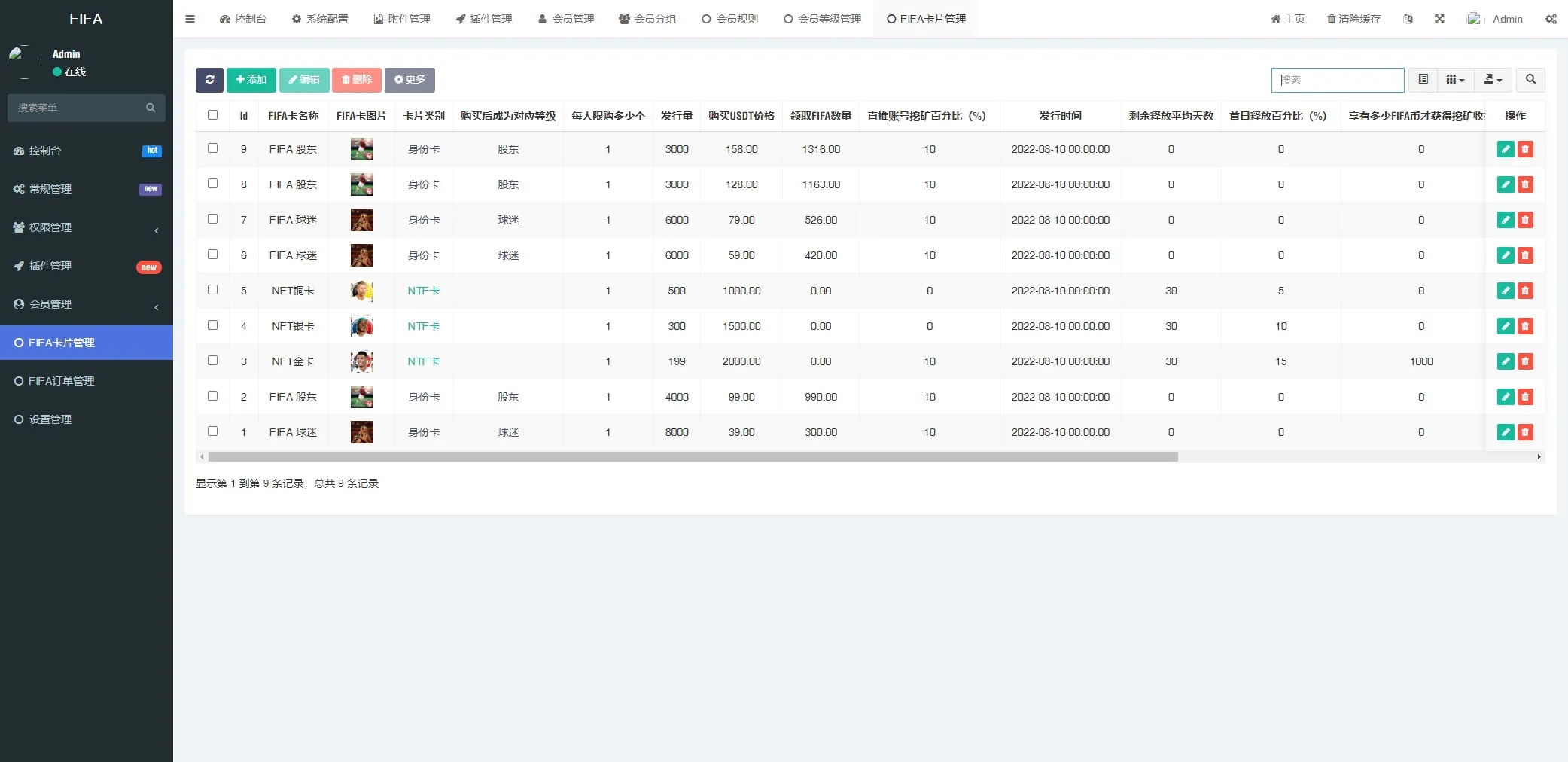Open 常规管理 in sidebar
1568x762 pixels.
pyautogui.click(x=87, y=189)
